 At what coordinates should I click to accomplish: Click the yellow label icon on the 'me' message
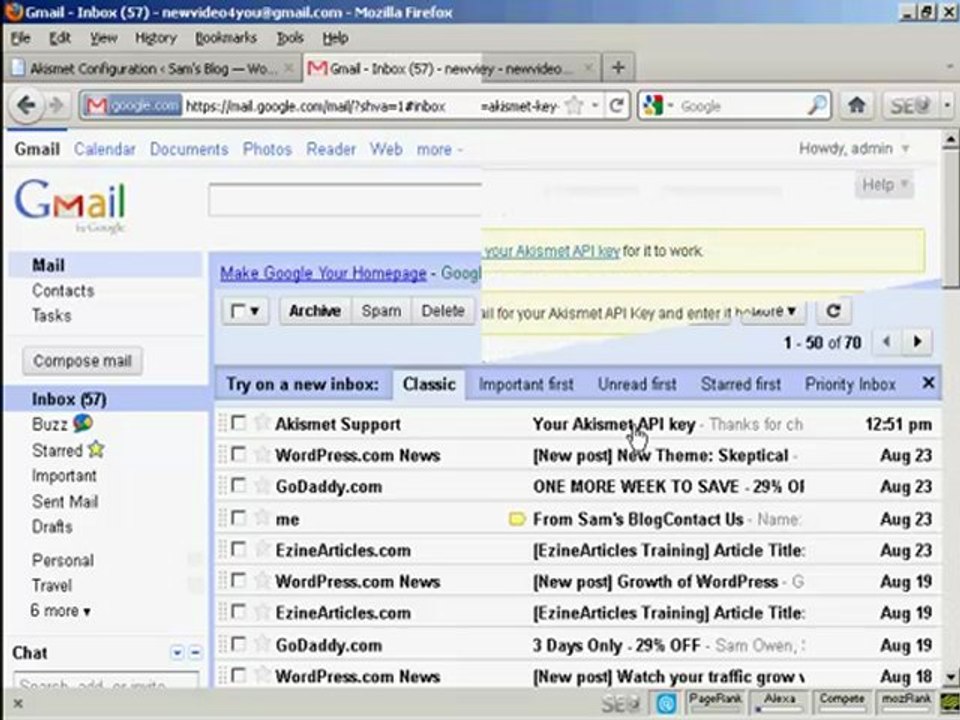click(x=517, y=519)
